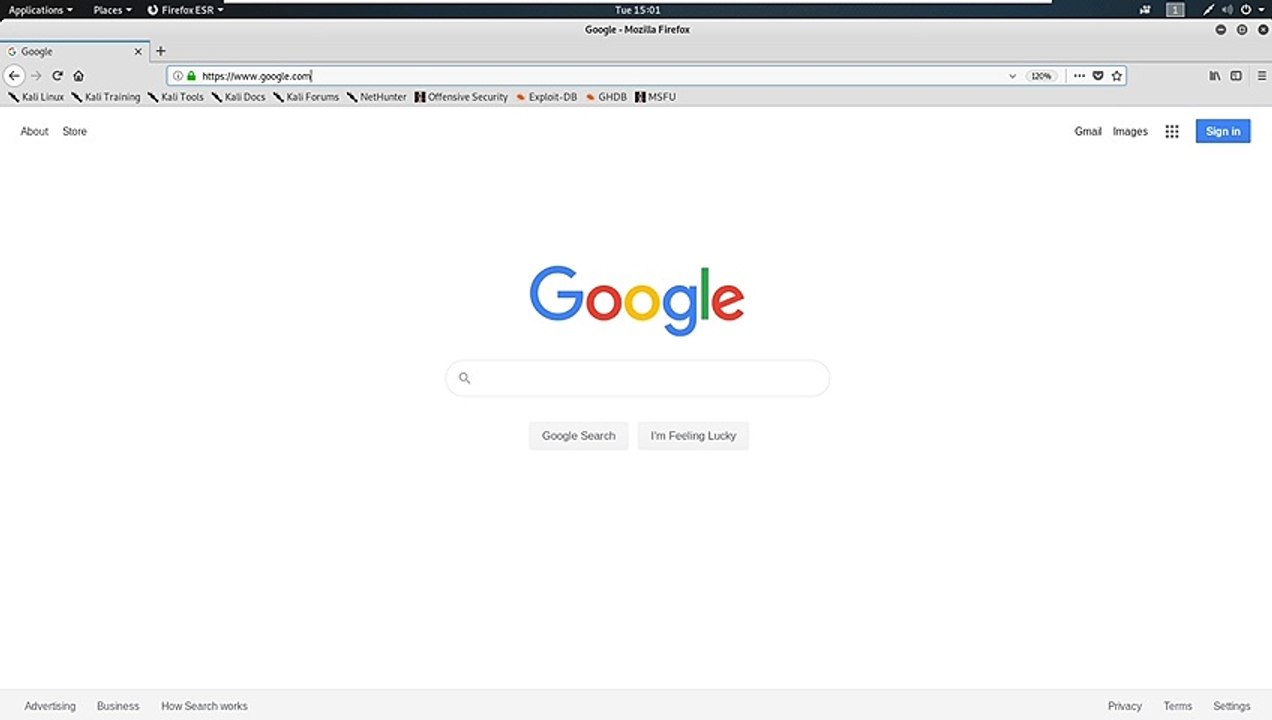Screen dimensions: 1272x720
Task: Open Advertising footer link
Action: tap(50, 706)
